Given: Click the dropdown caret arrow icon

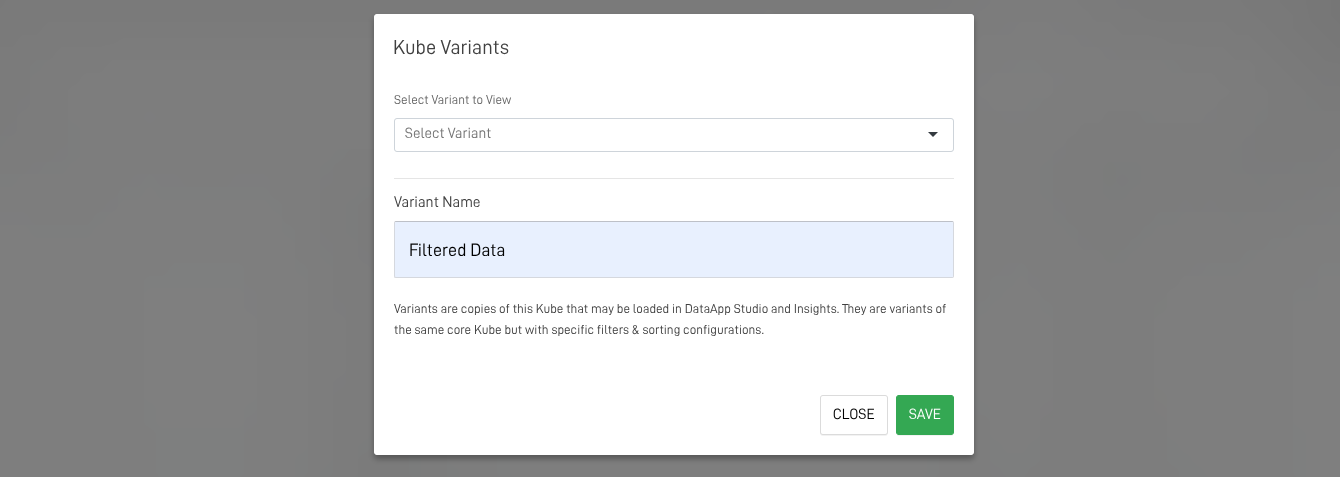Looking at the screenshot, I should (933, 134).
